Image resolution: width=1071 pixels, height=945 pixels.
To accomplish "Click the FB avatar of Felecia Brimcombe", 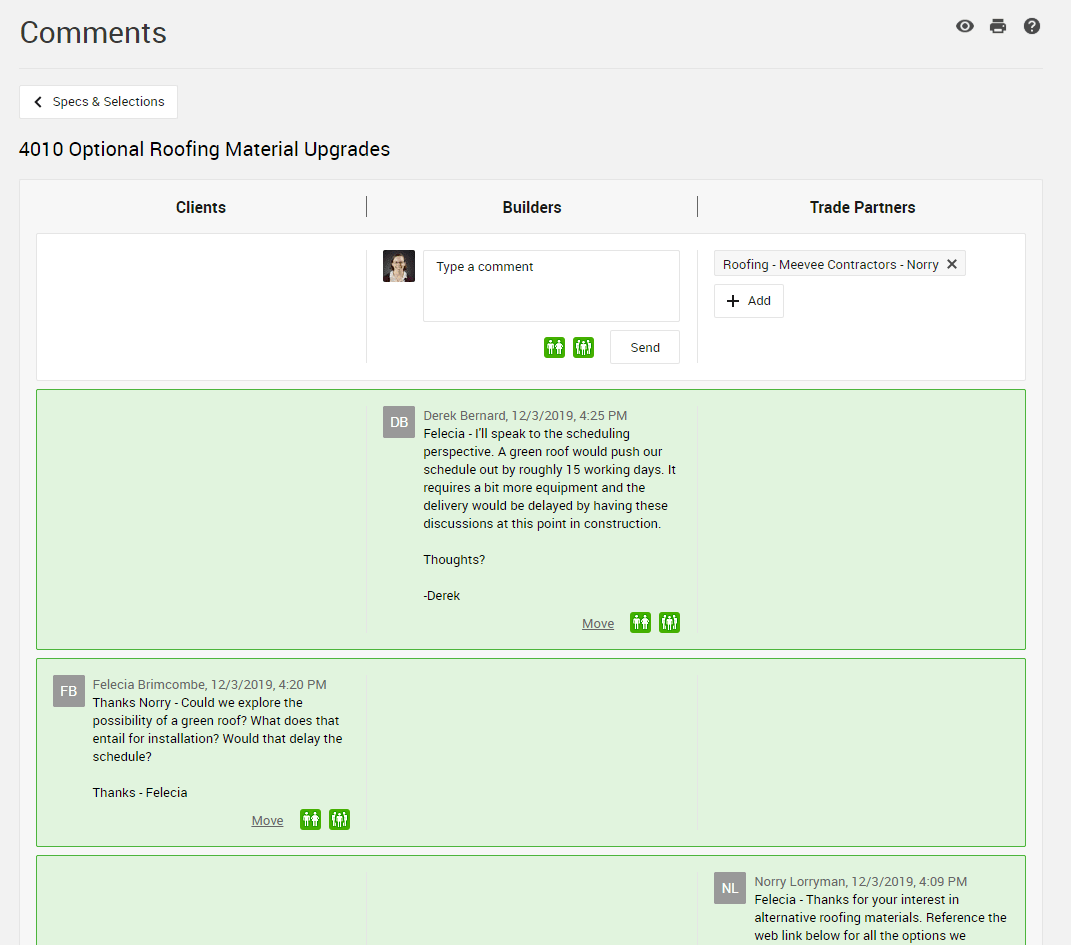I will (x=69, y=691).
